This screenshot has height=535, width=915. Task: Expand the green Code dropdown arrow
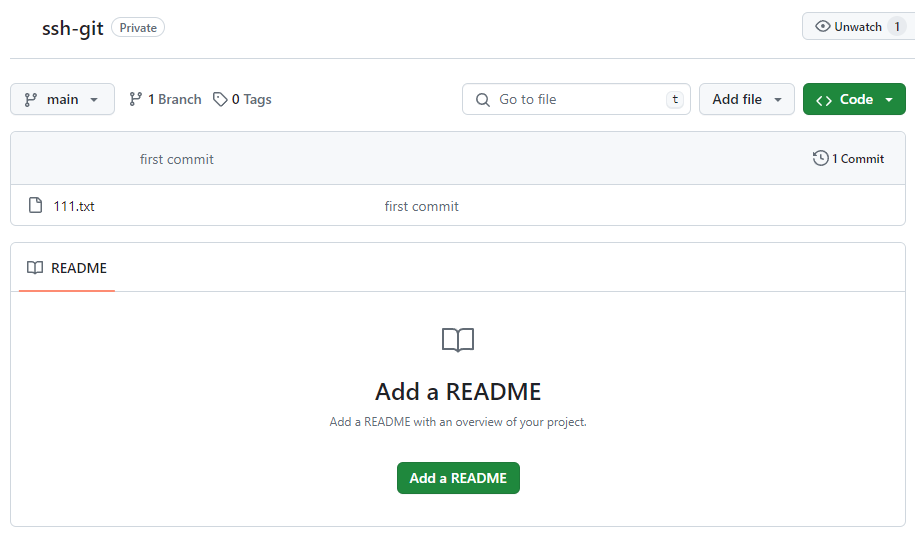(x=888, y=100)
